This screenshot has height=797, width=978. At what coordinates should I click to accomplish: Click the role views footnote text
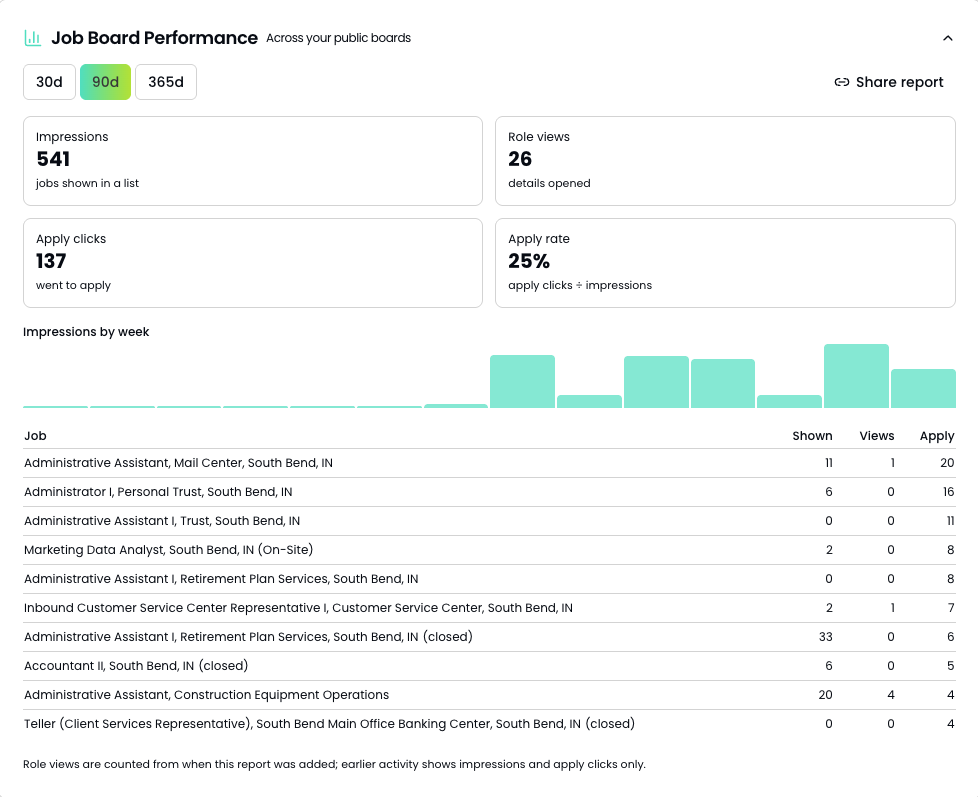click(334, 765)
